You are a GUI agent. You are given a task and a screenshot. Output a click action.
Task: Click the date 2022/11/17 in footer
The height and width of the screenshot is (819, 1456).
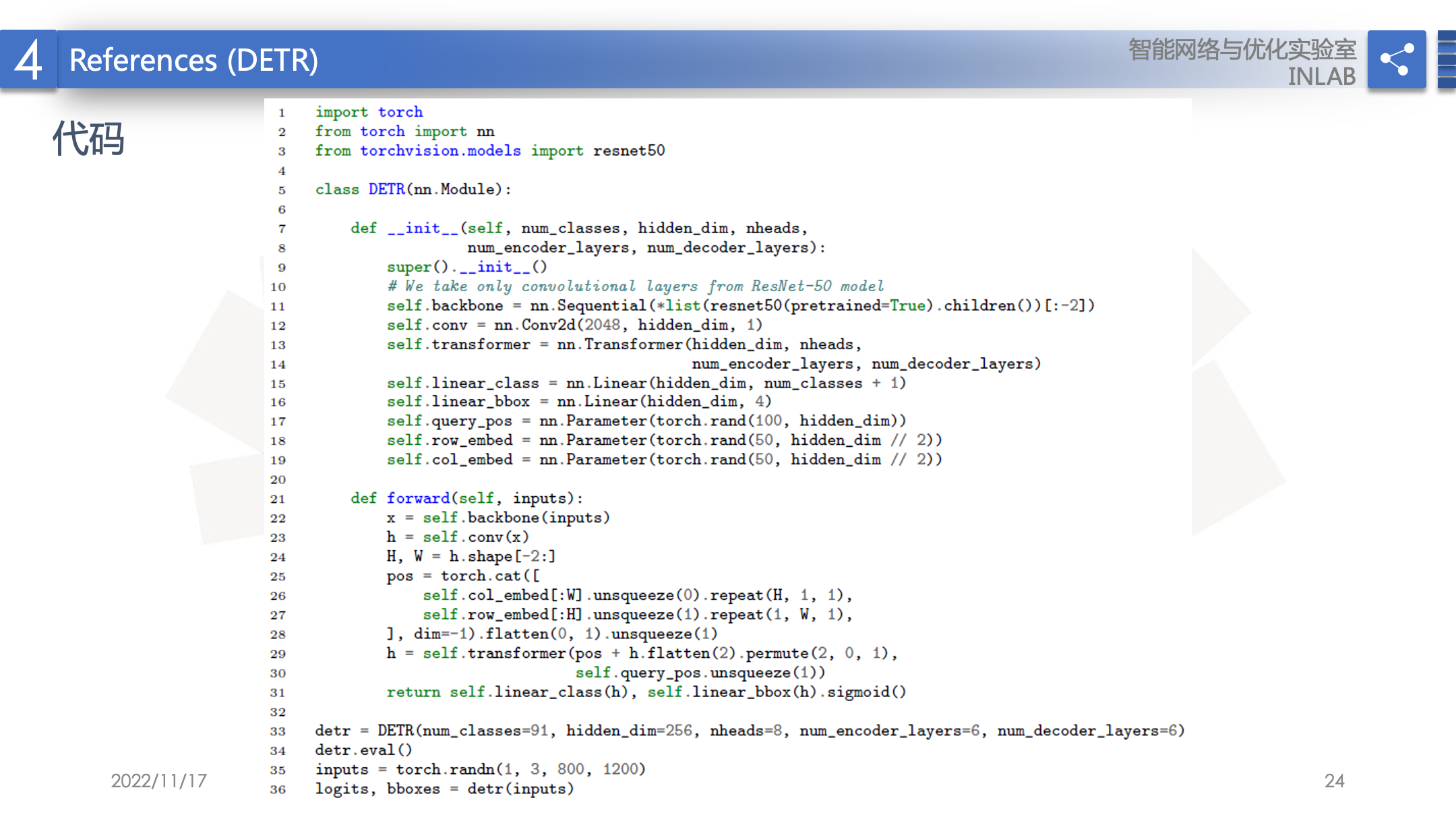158,781
